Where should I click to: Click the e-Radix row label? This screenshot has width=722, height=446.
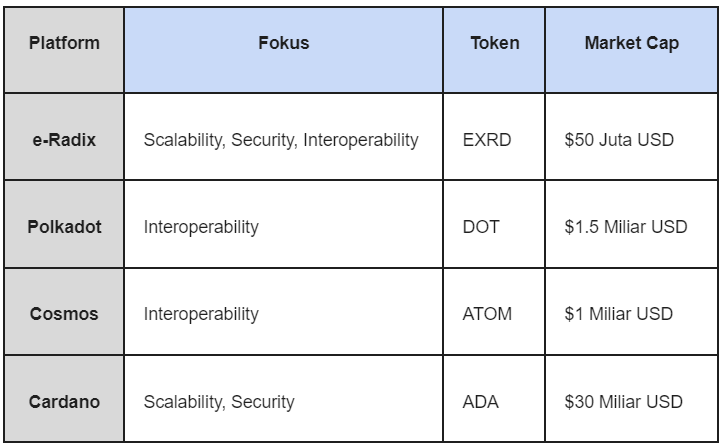tap(64, 136)
